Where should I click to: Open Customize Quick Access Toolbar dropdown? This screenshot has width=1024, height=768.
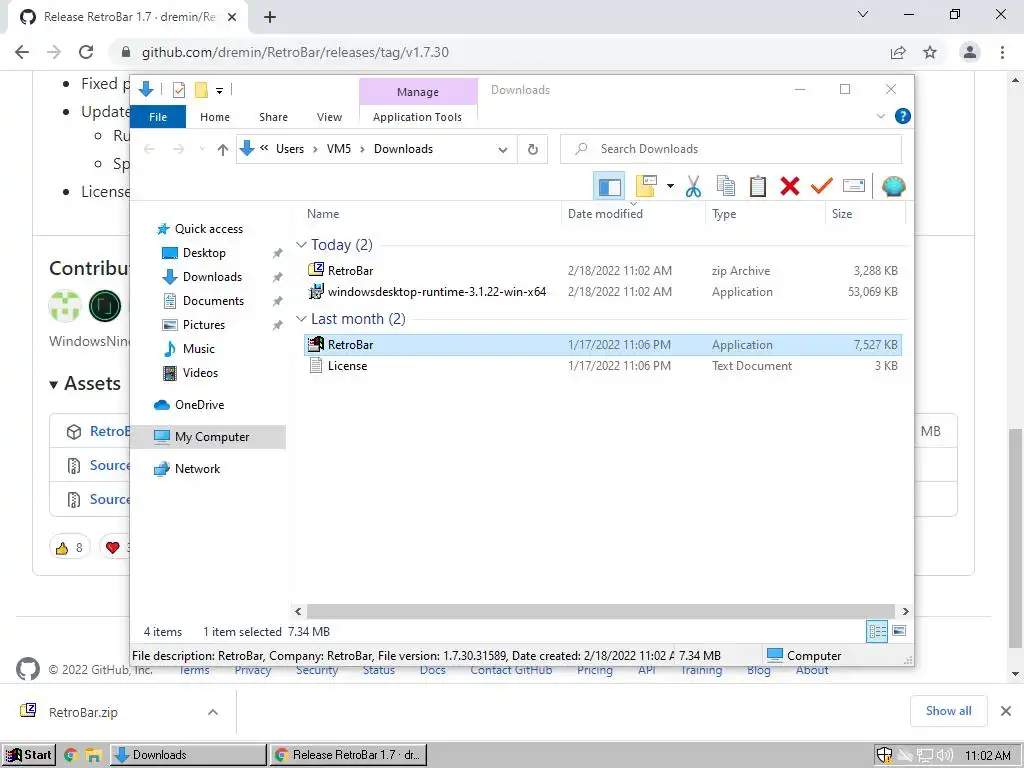pos(219,91)
